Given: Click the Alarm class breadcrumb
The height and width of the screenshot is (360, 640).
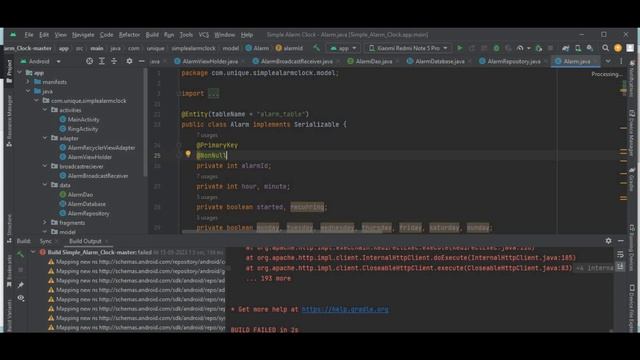Looking at the screenshot, I should pyautogui.click(x=257, y=48).
